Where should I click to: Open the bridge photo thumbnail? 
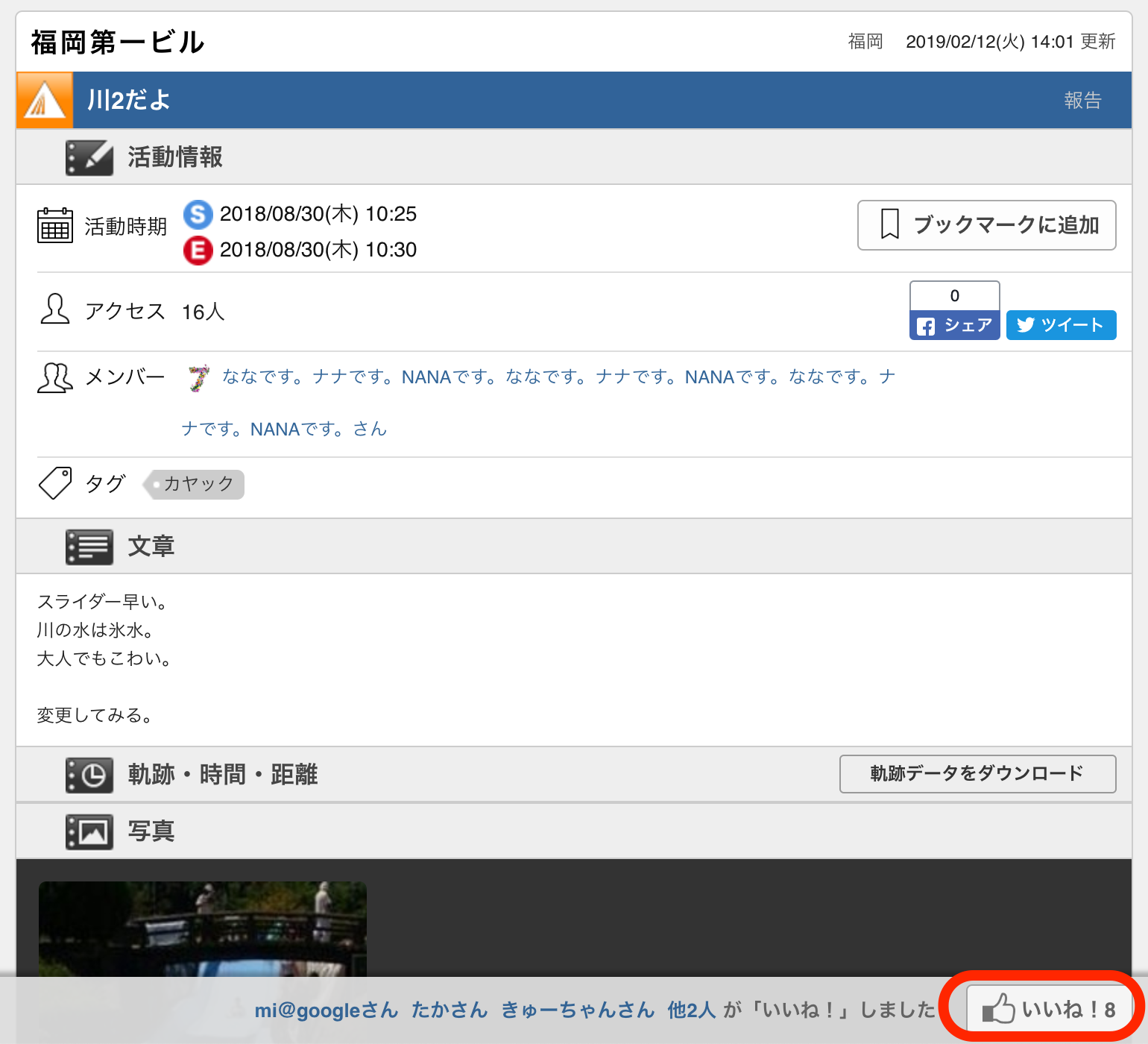click(x=203, y=929)
